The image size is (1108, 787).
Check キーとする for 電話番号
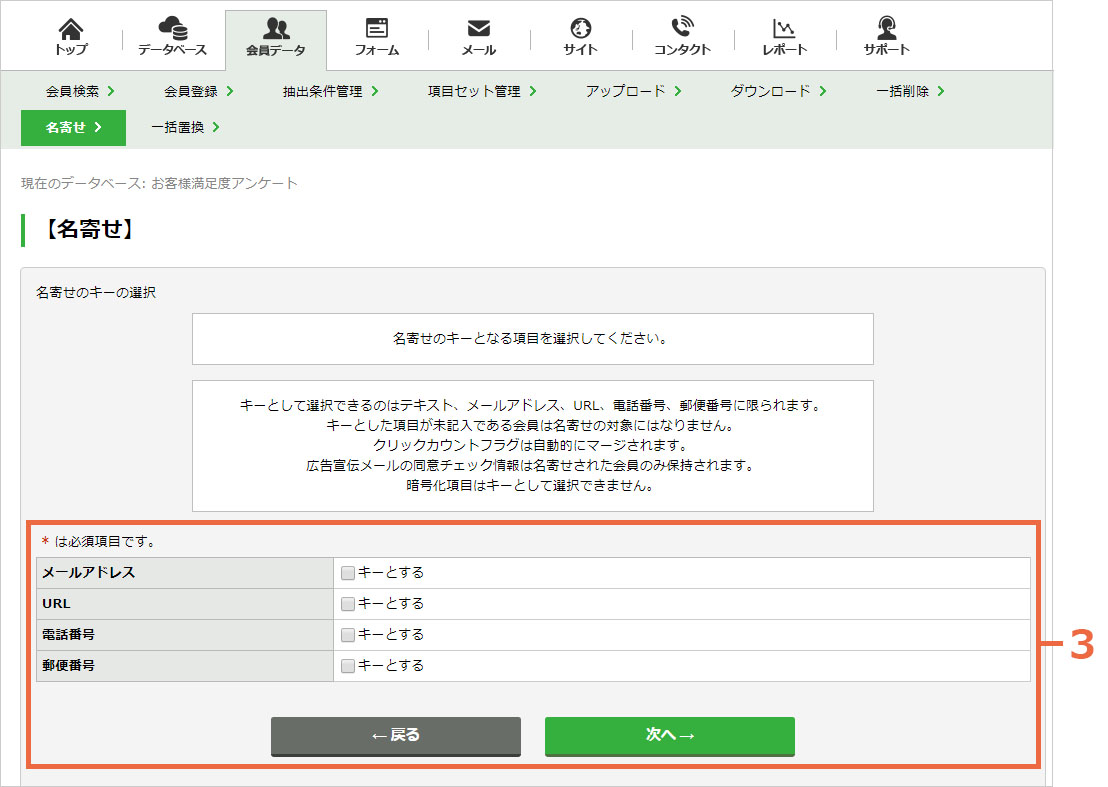[347, 635]
